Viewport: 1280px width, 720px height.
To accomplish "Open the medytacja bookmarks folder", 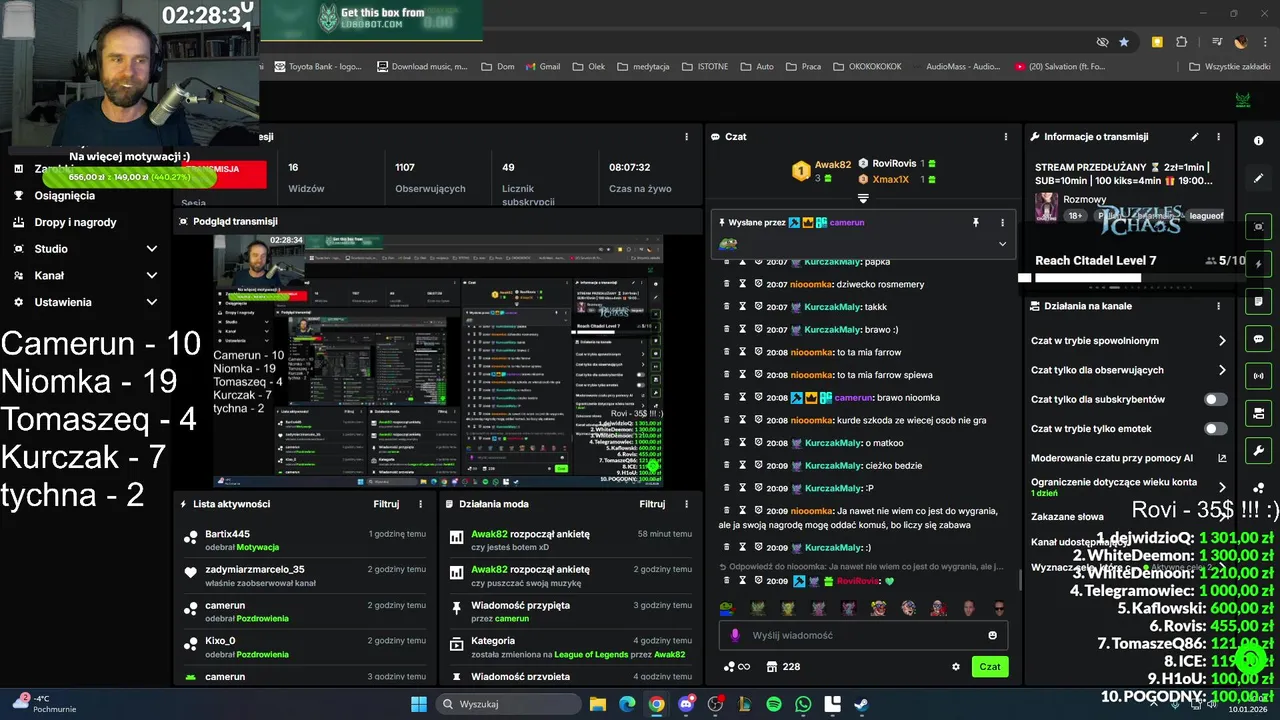I will (x=643, y=67).
